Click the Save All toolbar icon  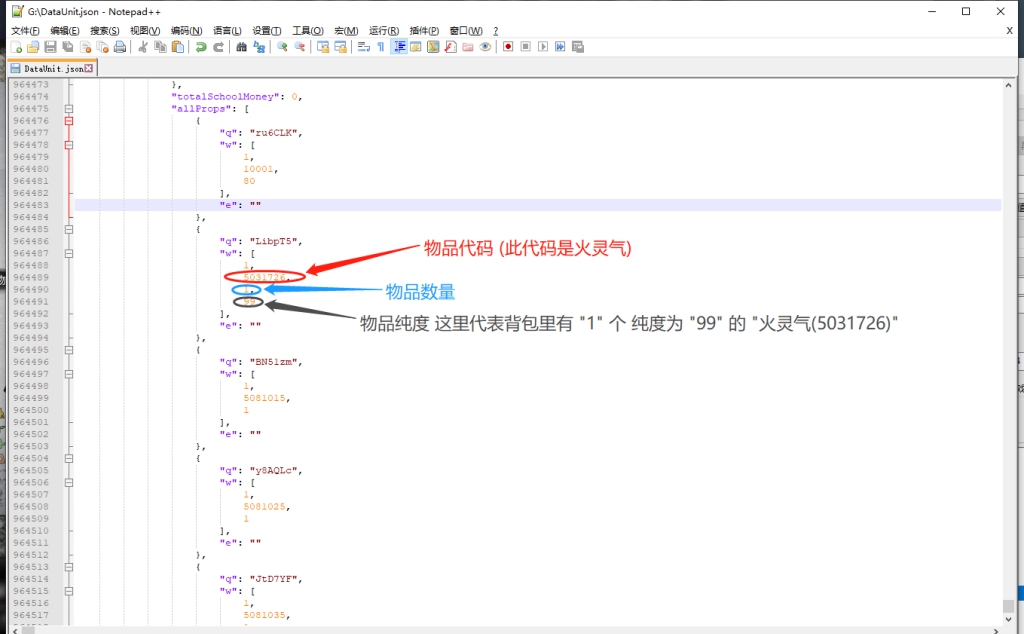click(x=68, y=47)
